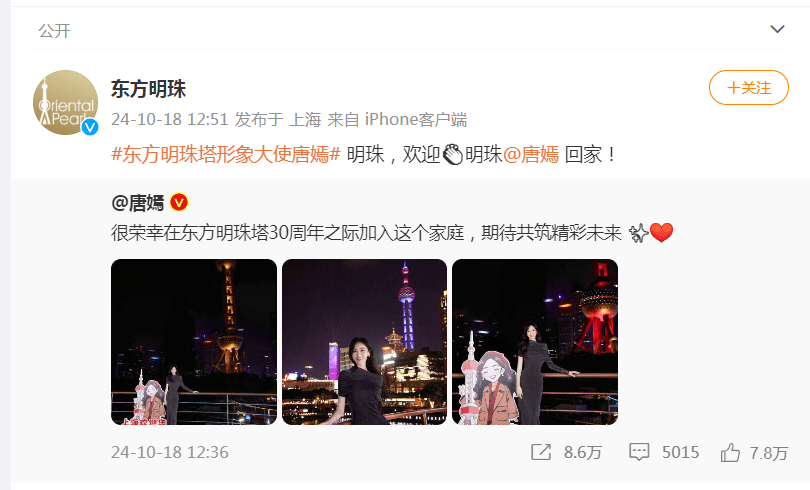Click the blue verified badge on the avatar
This screenshot has width=810, height=490.
click(x=90, y=127)
